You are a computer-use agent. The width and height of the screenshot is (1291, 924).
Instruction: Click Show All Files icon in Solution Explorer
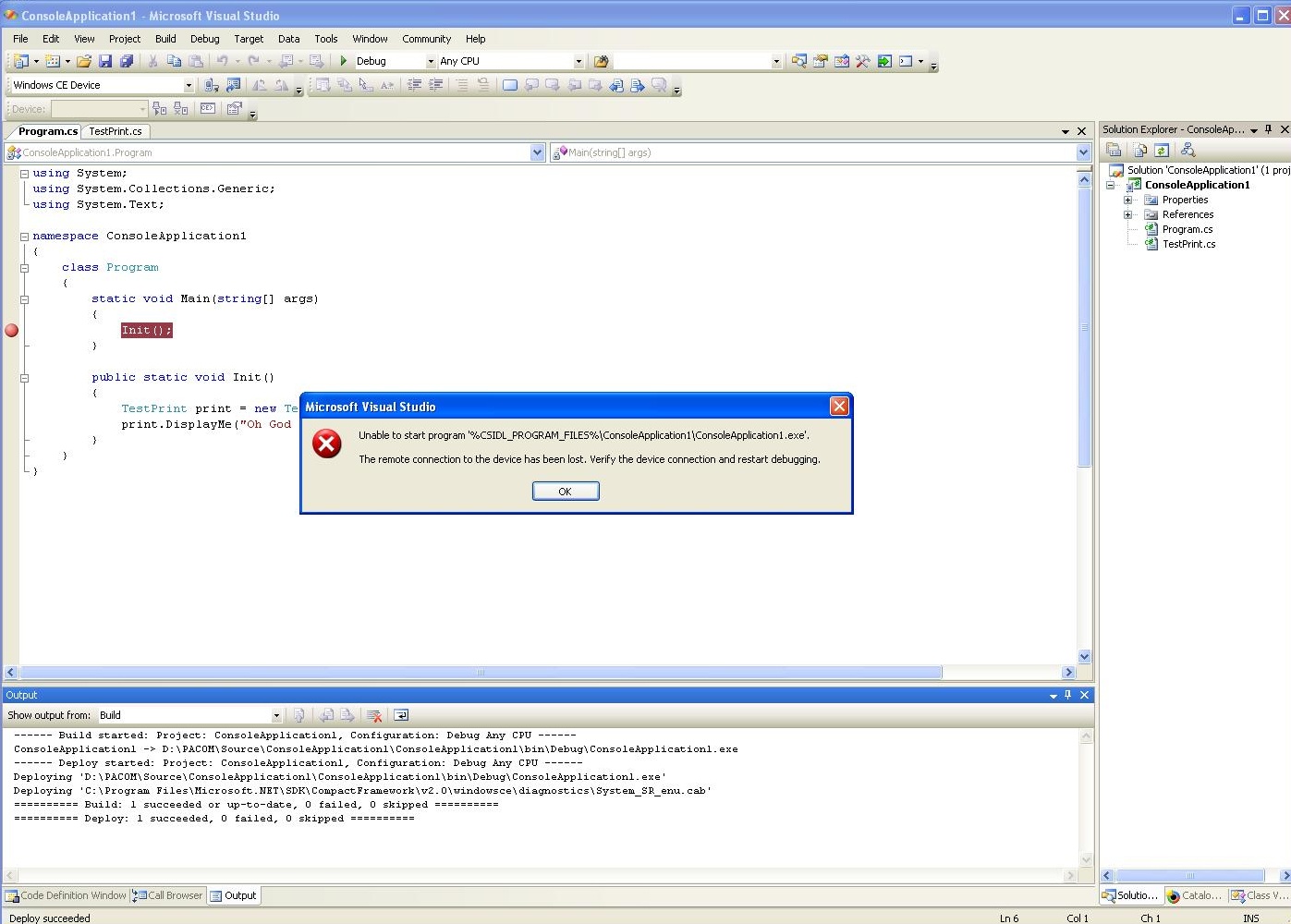[1140, 150]
